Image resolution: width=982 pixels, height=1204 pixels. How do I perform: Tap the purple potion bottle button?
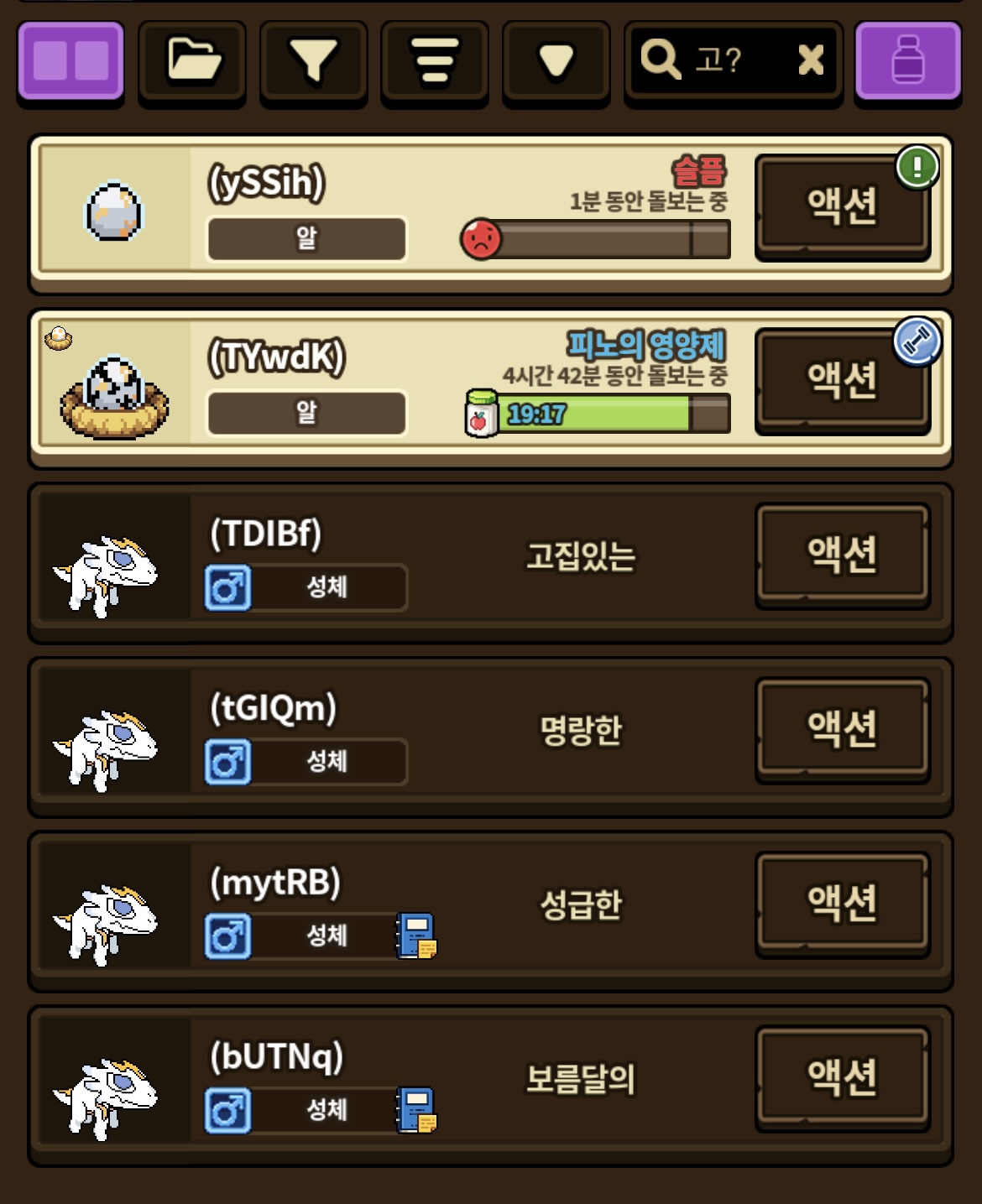click(x=908, y=61)
